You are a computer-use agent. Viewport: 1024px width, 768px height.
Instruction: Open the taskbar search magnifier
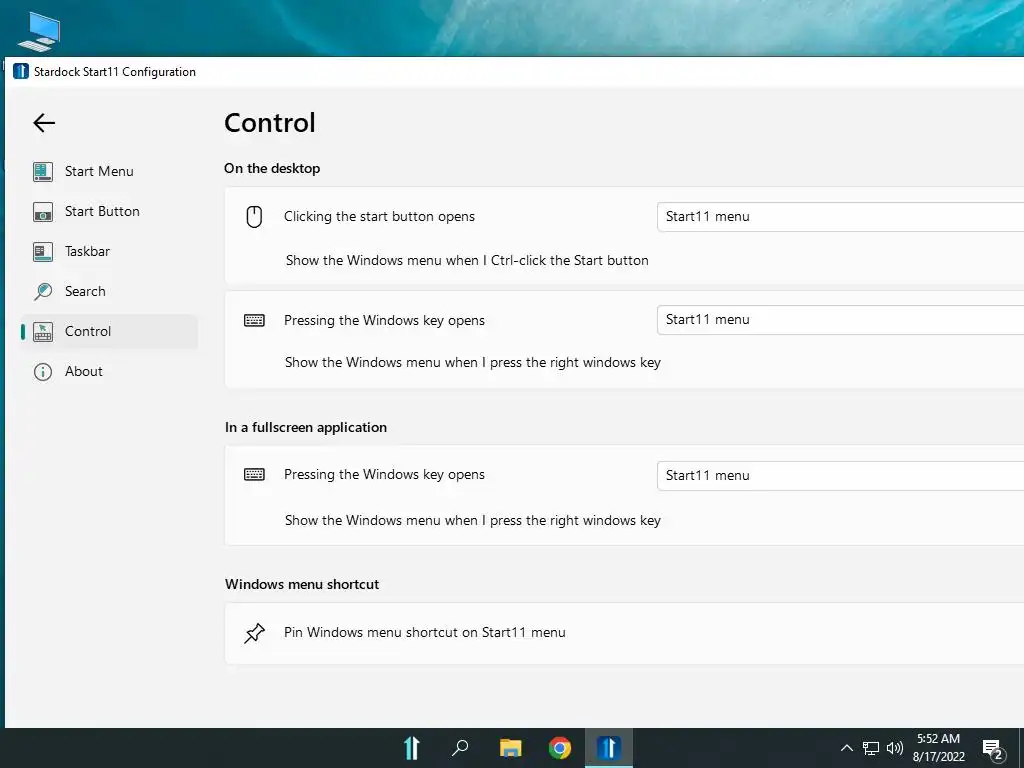460,748
